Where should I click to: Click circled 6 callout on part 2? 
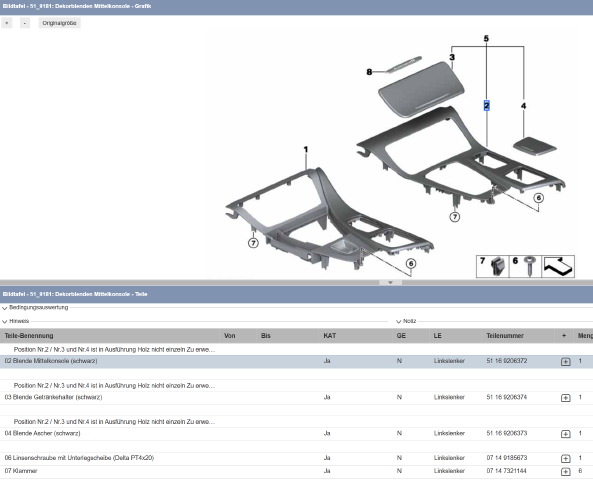(x=539, y=198)
